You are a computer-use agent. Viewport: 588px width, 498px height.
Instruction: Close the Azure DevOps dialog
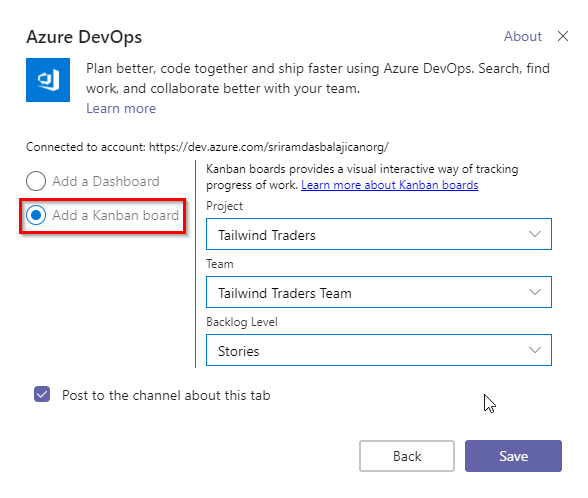pyautogui.click(x=562, y=36)
